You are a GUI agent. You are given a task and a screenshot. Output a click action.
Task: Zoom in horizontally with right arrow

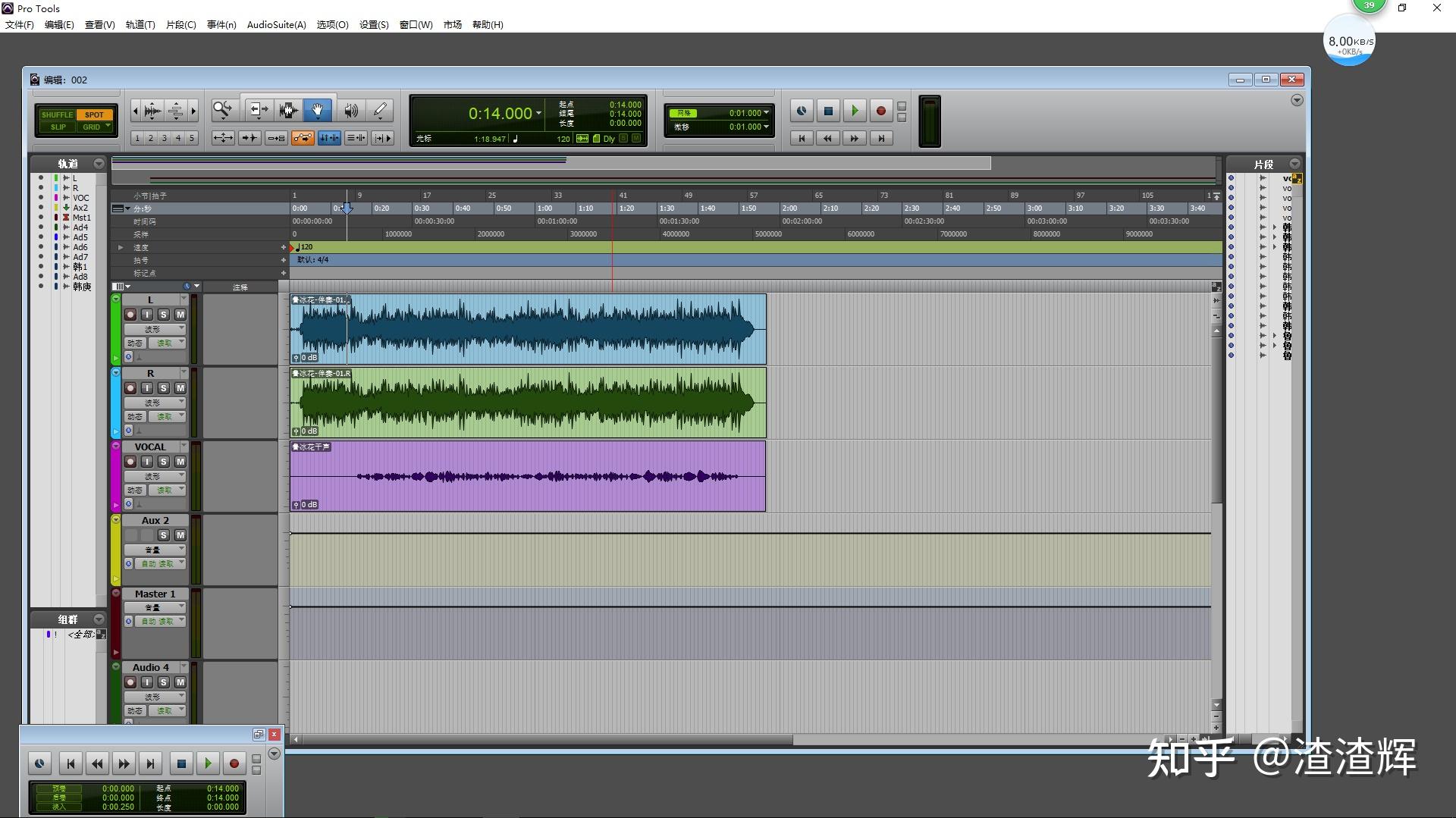pyautogui.click(x=193, y=111)
